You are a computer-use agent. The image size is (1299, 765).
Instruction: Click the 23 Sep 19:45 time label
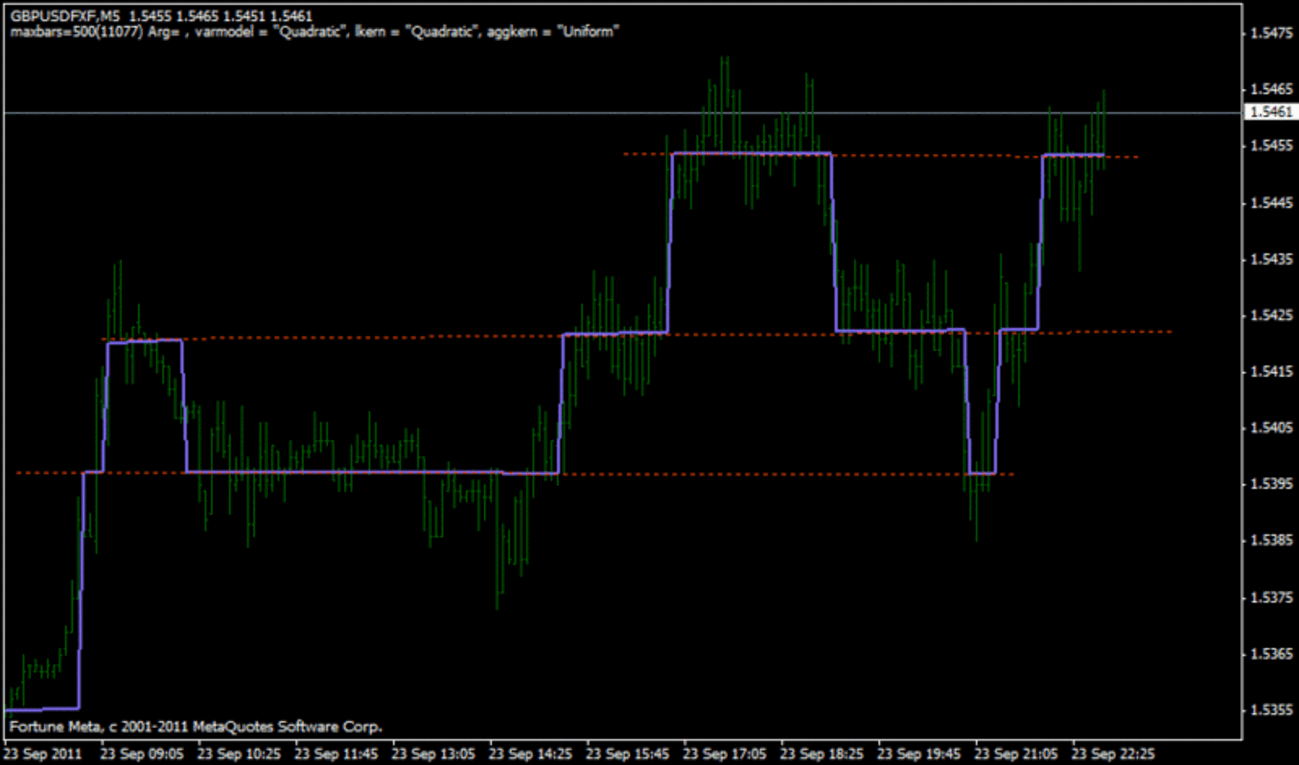pos(920,752)
